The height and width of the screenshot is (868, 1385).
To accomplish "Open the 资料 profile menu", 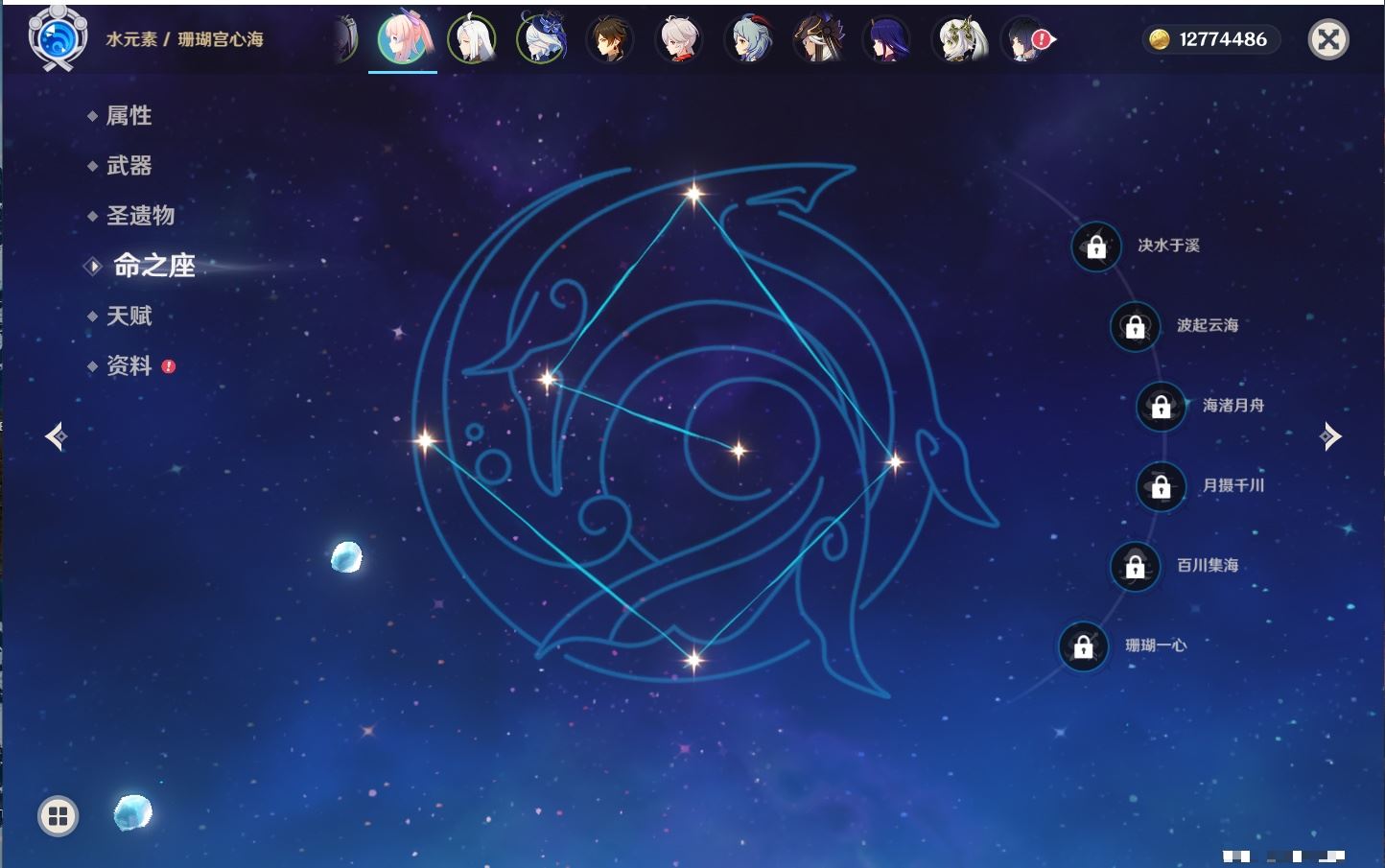I will (129, 365).
